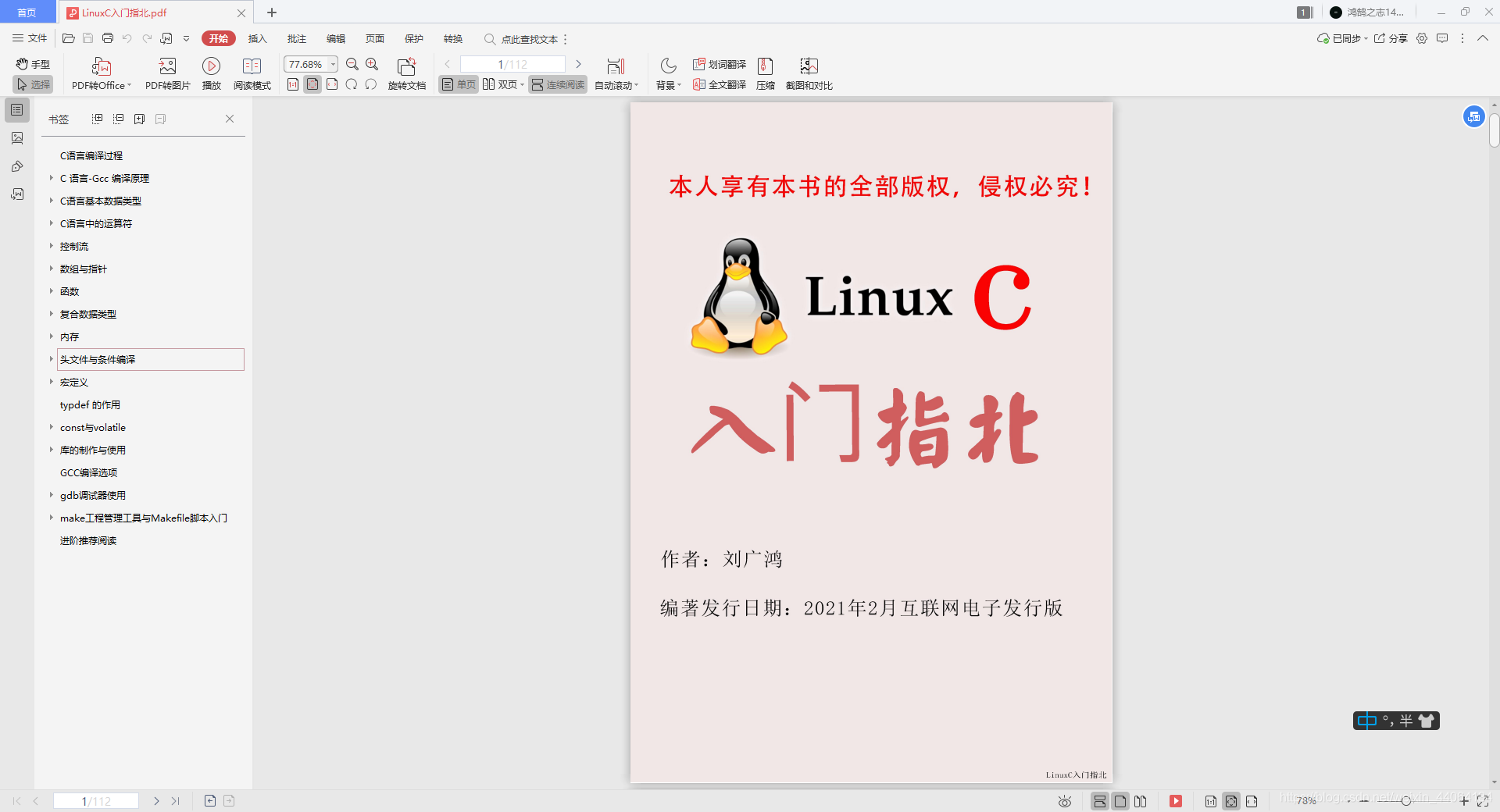
Task: Select the 选择 selection tool
Action: tap(33, 84)
